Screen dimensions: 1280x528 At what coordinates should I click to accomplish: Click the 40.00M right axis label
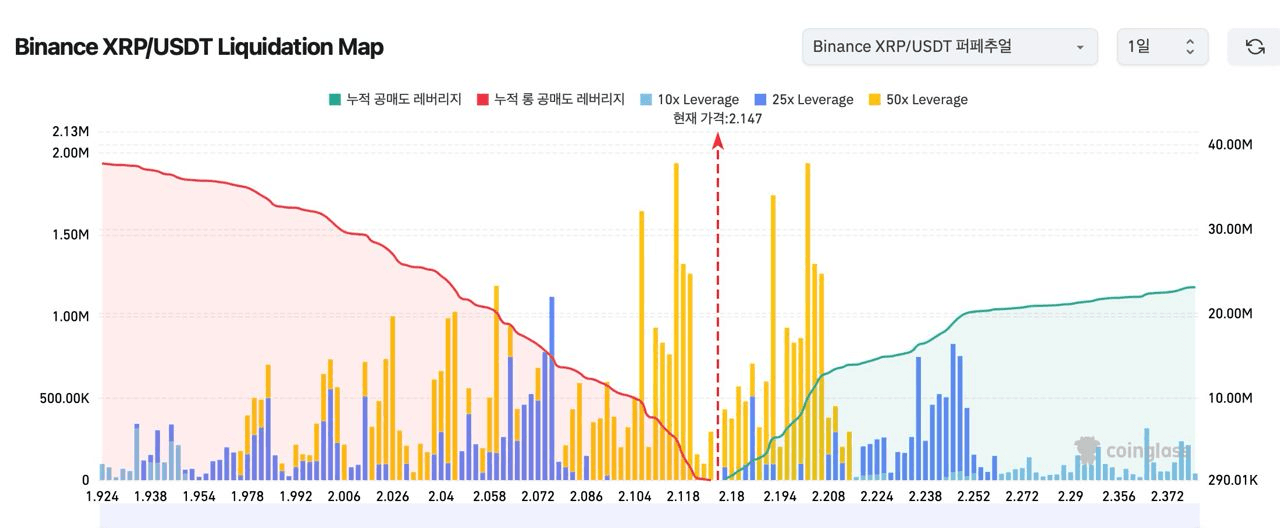(1230, 145)
